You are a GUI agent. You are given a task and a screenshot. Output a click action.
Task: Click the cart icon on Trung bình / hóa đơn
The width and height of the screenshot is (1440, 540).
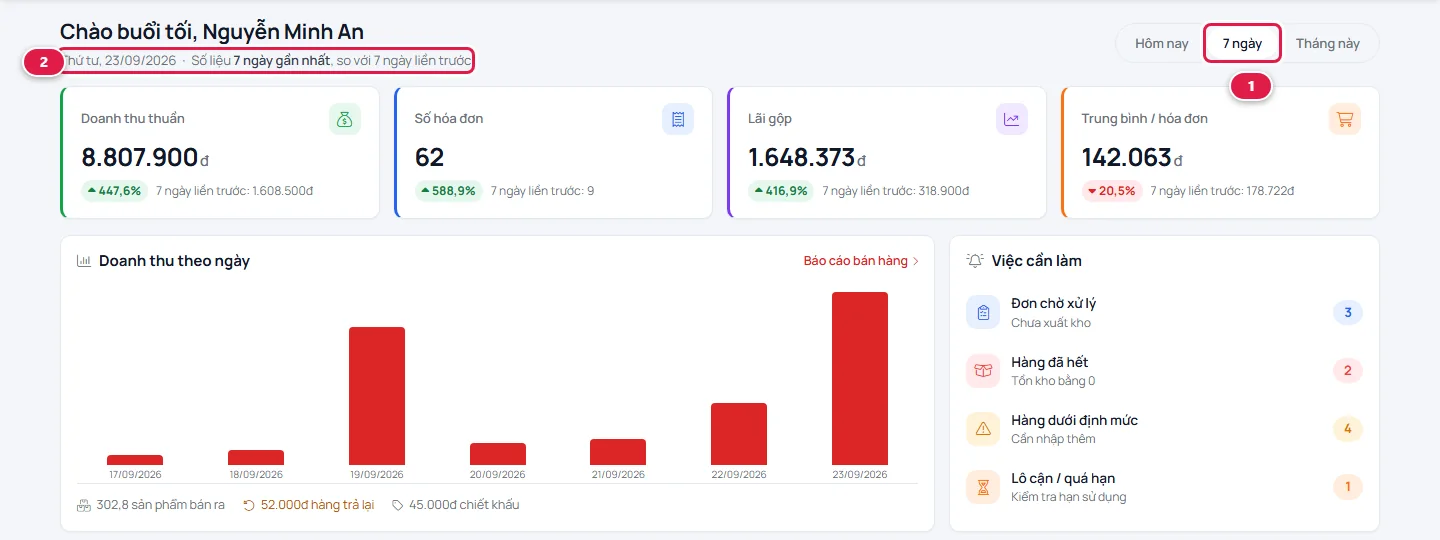click(x=1345, y=119)
